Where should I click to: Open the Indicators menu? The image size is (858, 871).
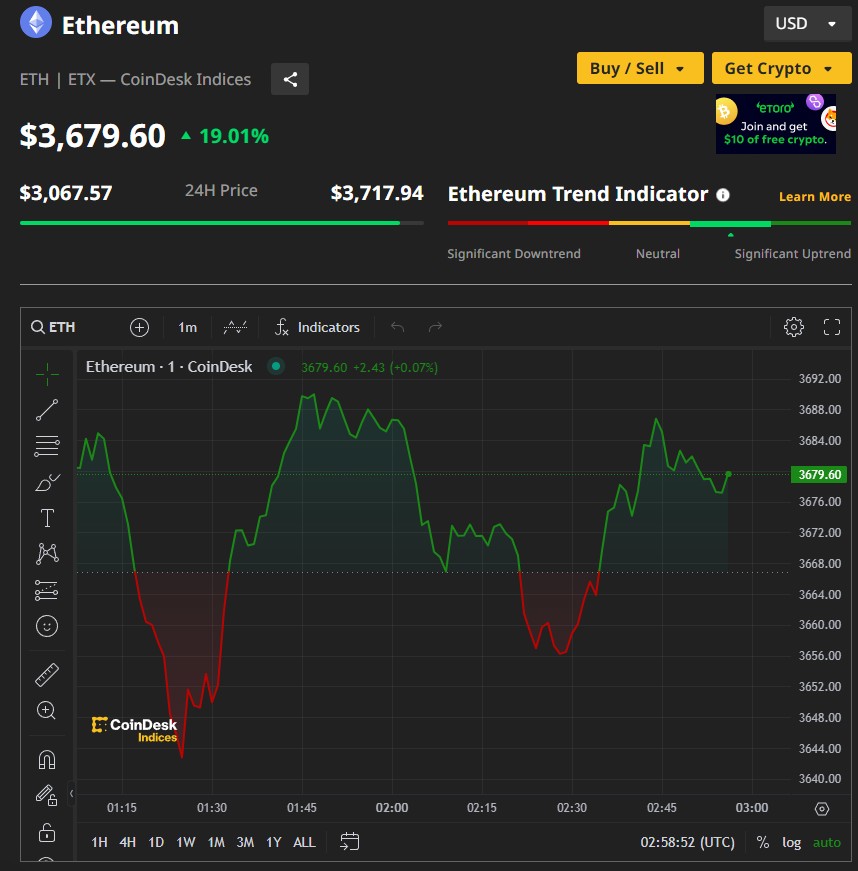click(x=317, y=327)
